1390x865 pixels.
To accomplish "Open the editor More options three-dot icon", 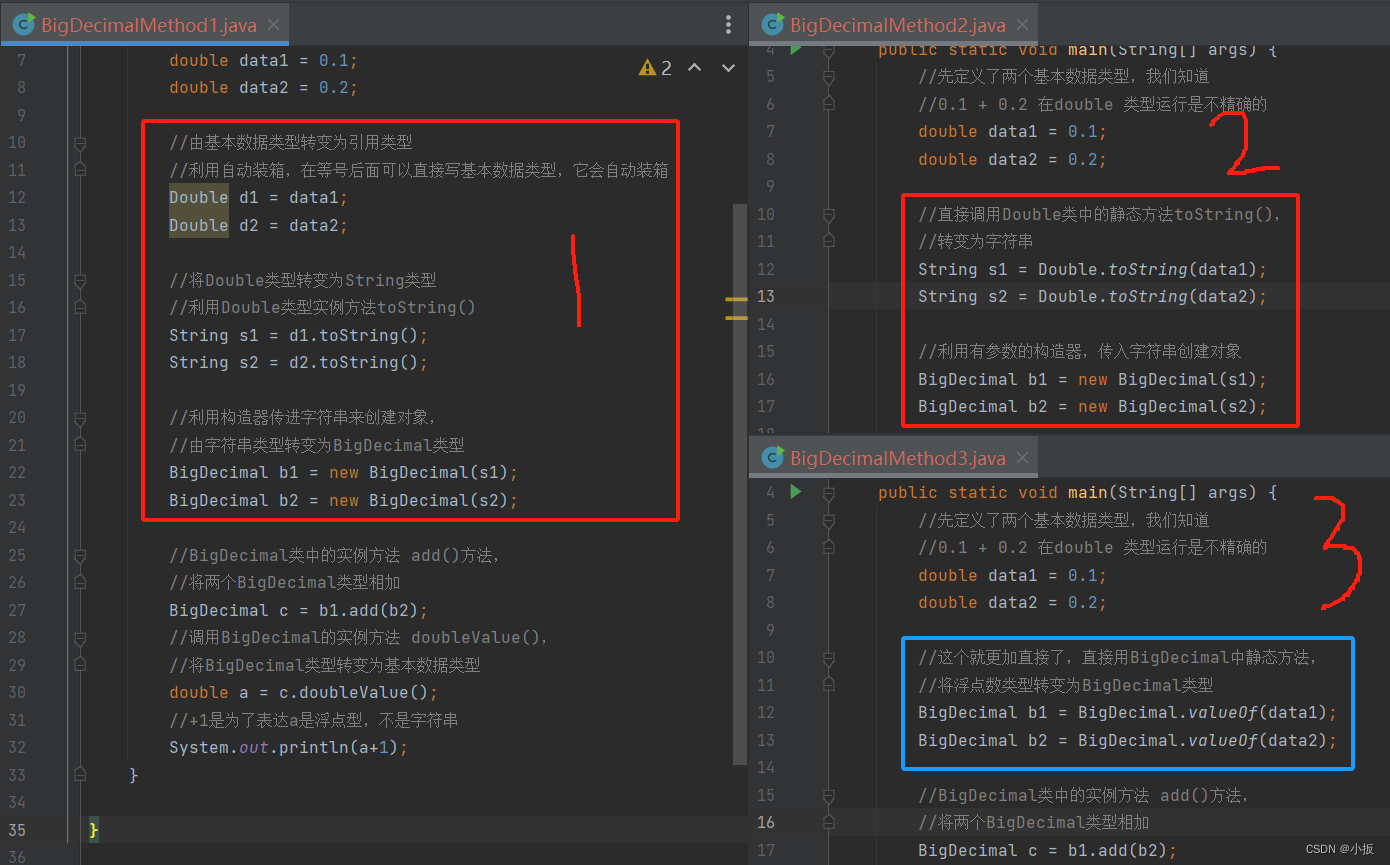I will point(728,24).
